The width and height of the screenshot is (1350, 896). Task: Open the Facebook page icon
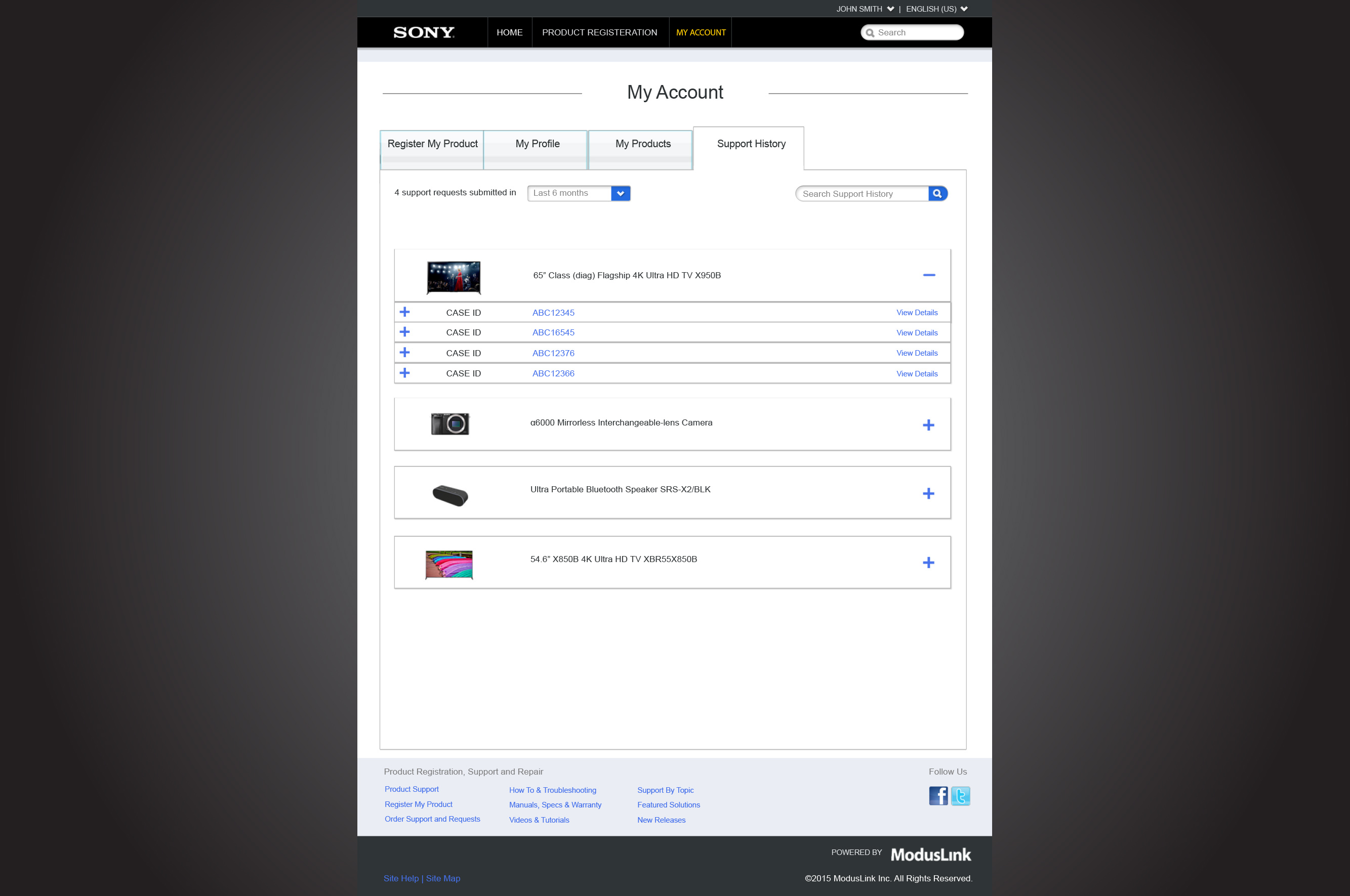[x=938, y=795]
